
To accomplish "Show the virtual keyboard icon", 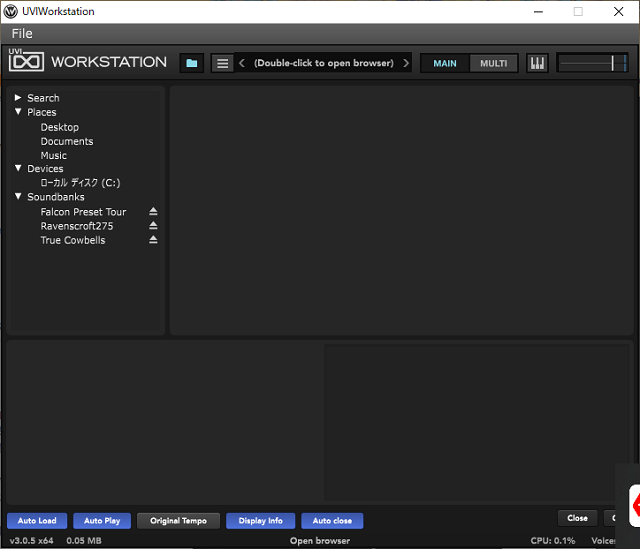I will click(537, 63).
